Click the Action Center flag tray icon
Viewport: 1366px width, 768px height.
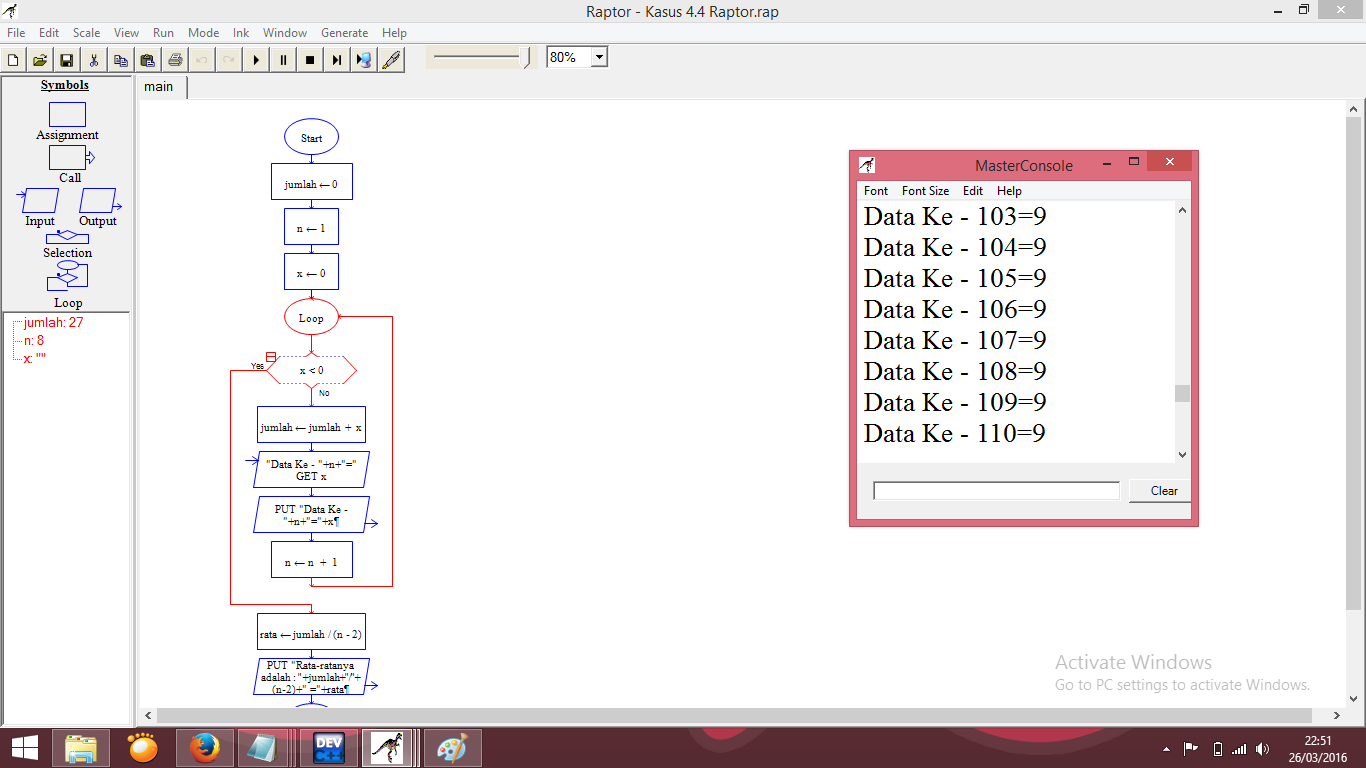pyautogui.click(x=1191, y=748)
